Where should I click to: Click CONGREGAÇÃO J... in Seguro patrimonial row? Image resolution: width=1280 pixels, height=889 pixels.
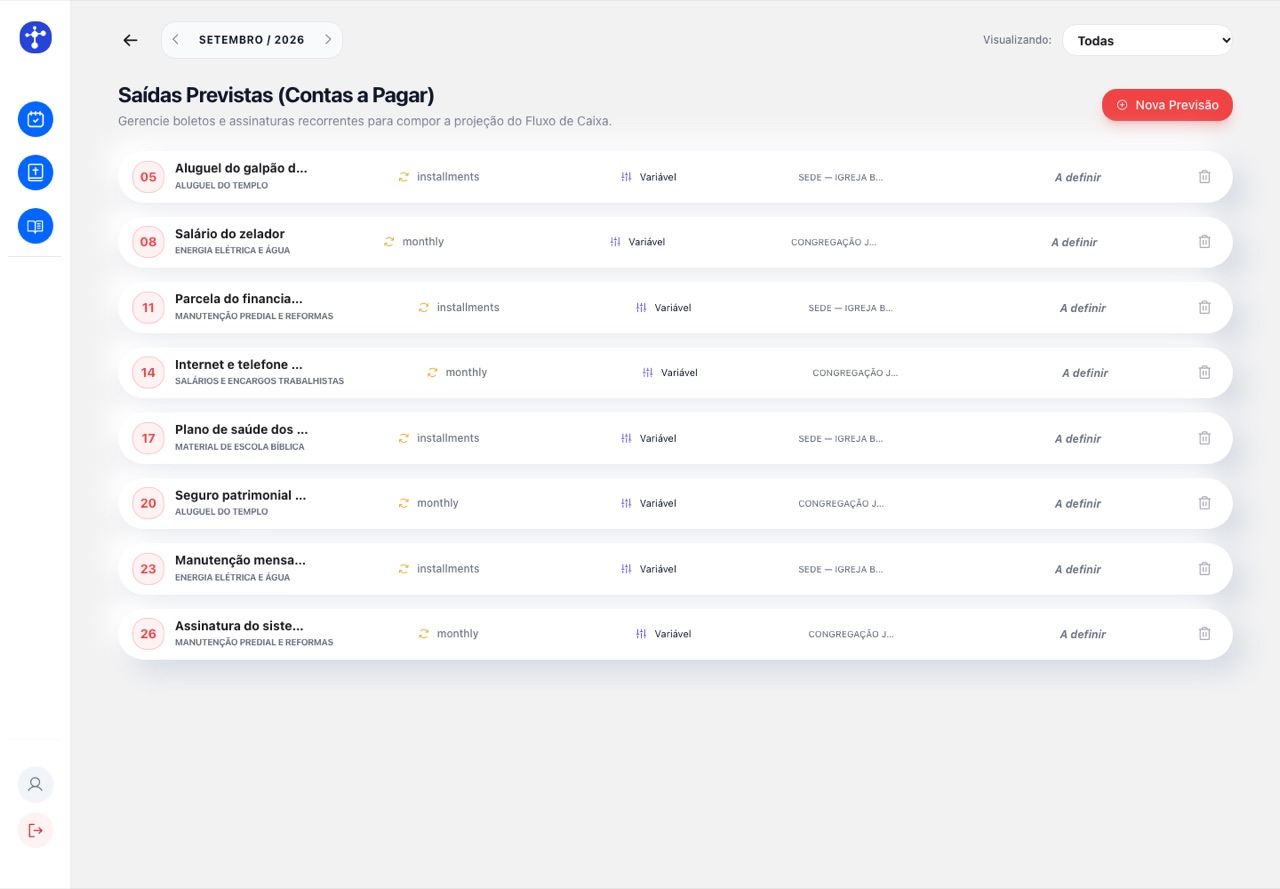[840, 504]
